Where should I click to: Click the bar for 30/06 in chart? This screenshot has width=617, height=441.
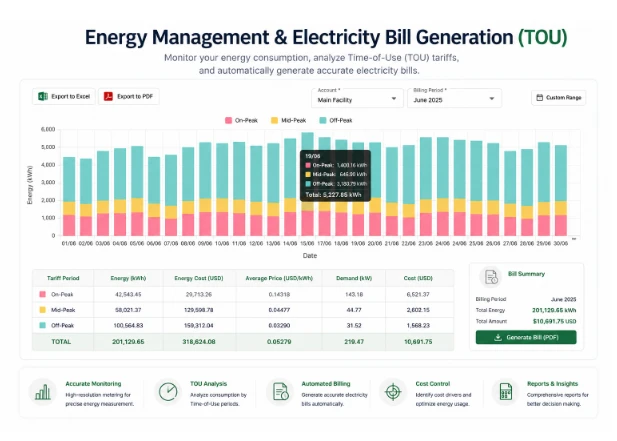[x=561, y=190]
